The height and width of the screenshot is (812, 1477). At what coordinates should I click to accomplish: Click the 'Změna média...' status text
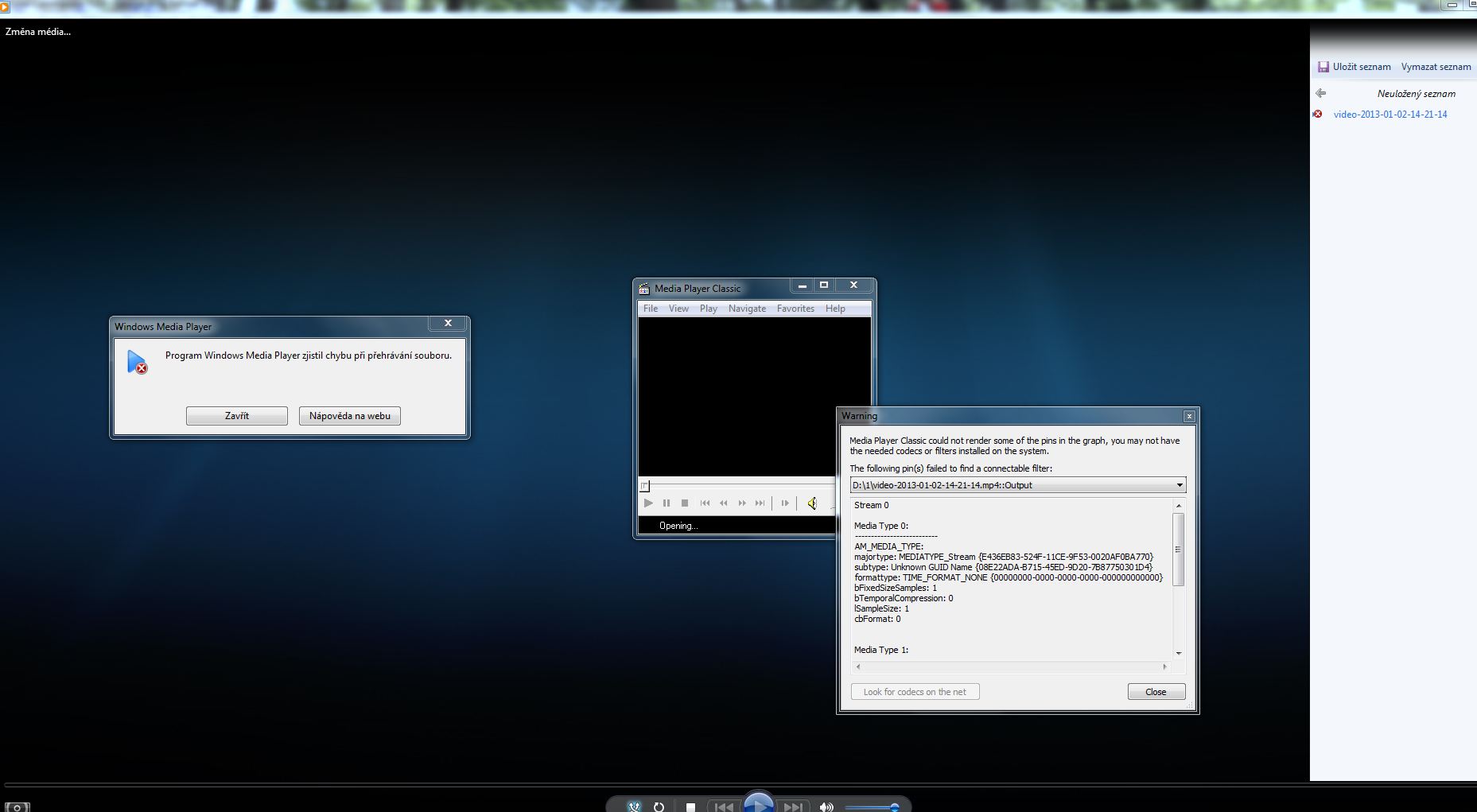[38, 32]
